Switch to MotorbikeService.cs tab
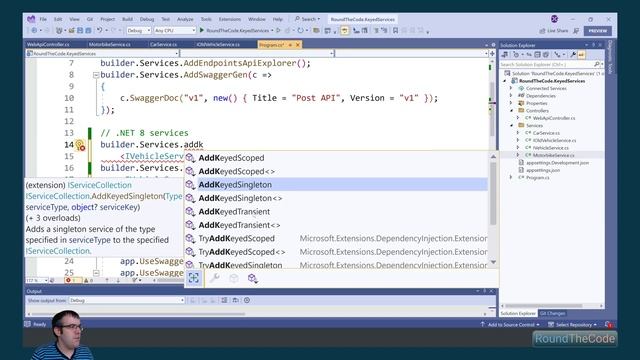 pyautogui.click(x=109, y=44)
